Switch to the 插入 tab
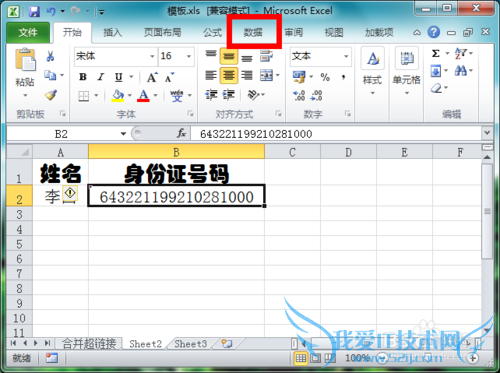 (x=112, y=33)
